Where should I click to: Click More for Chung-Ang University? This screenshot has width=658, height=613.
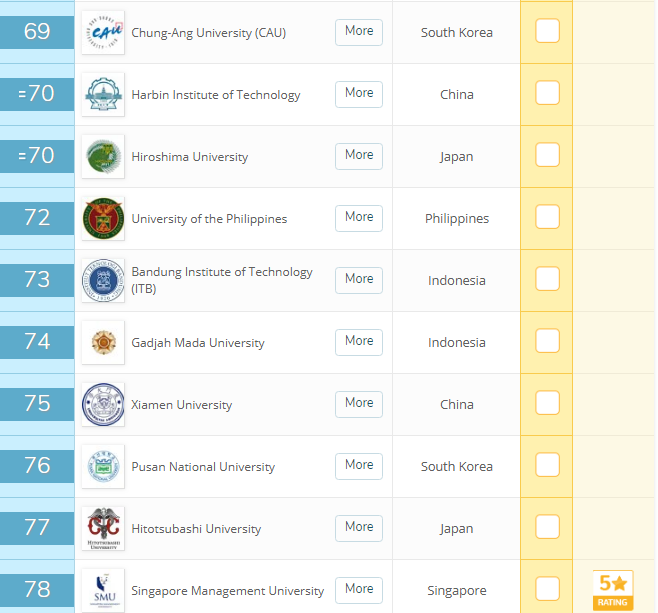click(x=359, y=32)
